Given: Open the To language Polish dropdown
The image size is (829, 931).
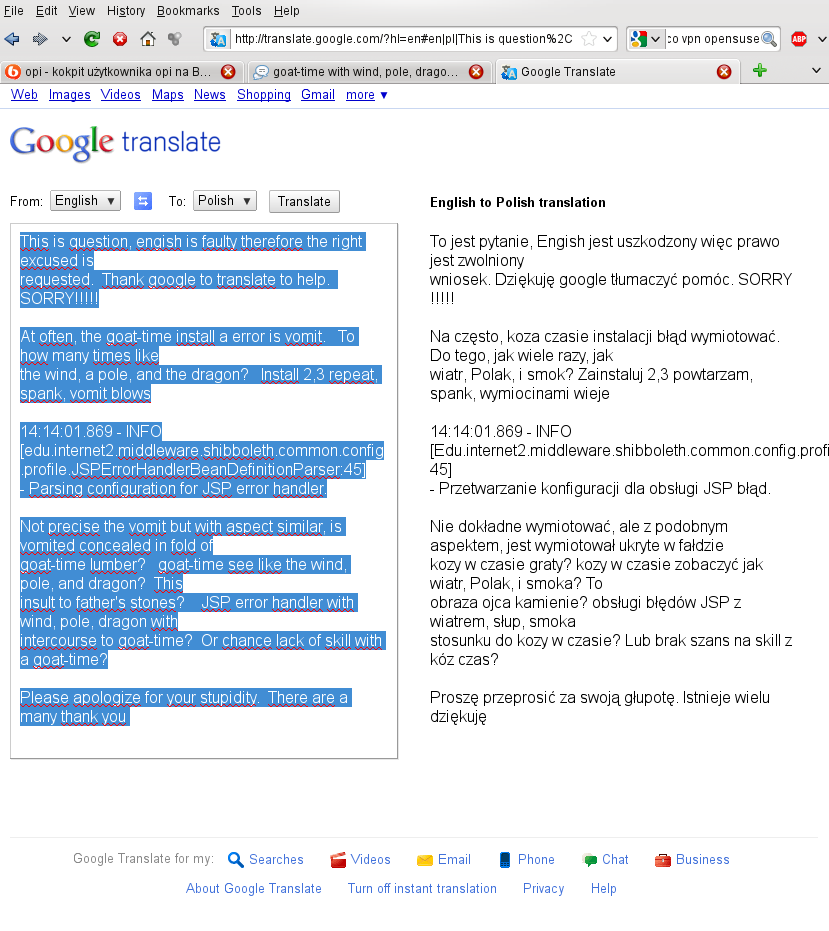Looking at the screenshot, I should (225, 201).
